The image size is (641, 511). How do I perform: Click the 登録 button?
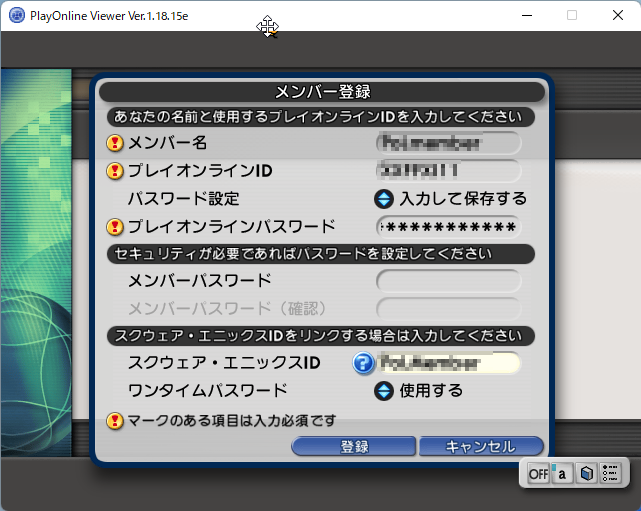(x=354, y=446)
